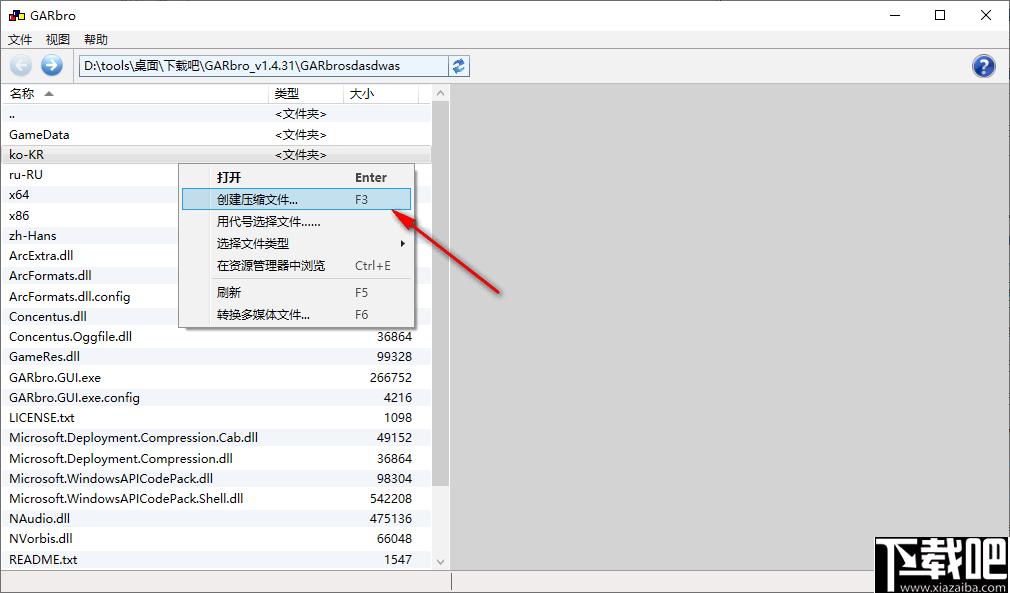
Task: Click scrollbar down arrow in file list
Action: (441, 561)
